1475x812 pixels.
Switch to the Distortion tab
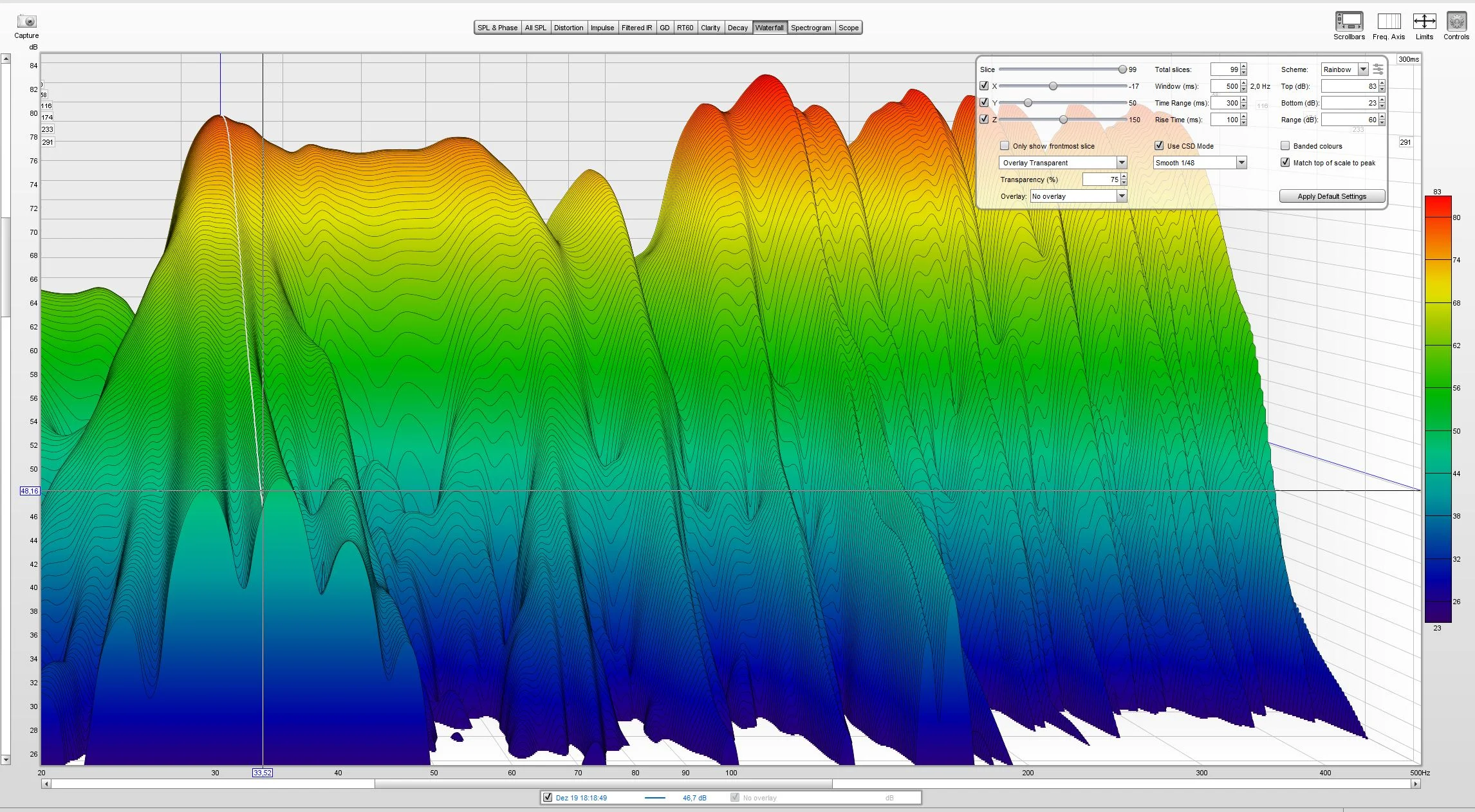(568, 28)
